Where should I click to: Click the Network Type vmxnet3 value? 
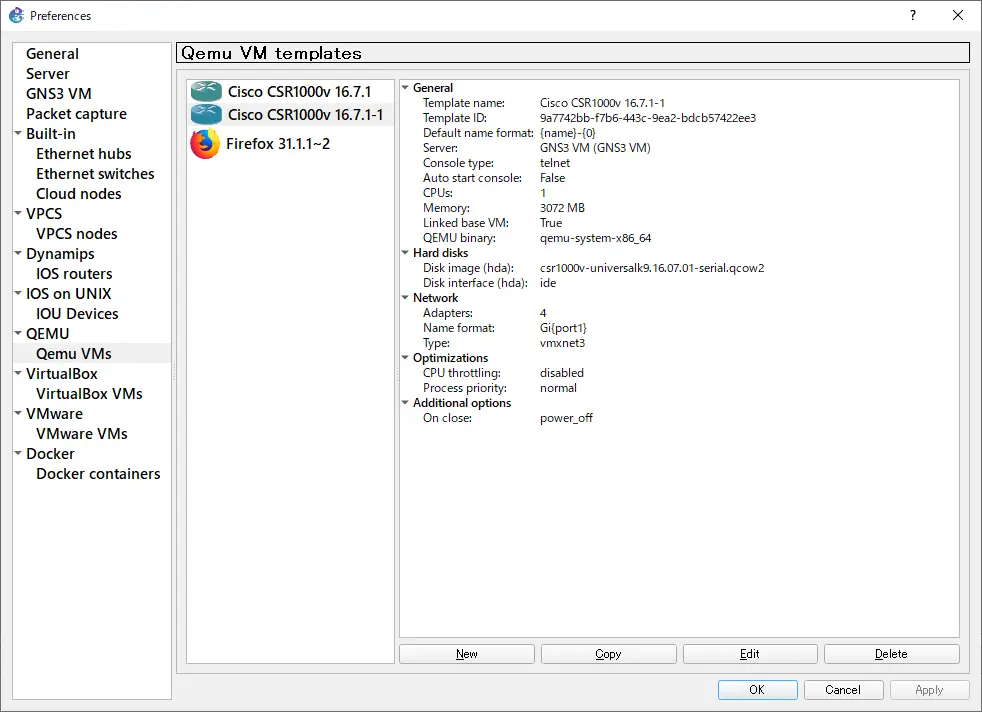pos(562,343)
